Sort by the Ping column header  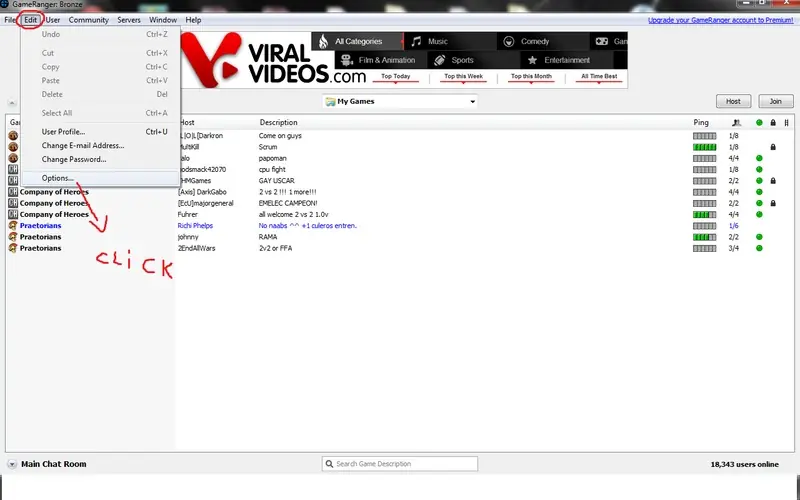(701, 122)
